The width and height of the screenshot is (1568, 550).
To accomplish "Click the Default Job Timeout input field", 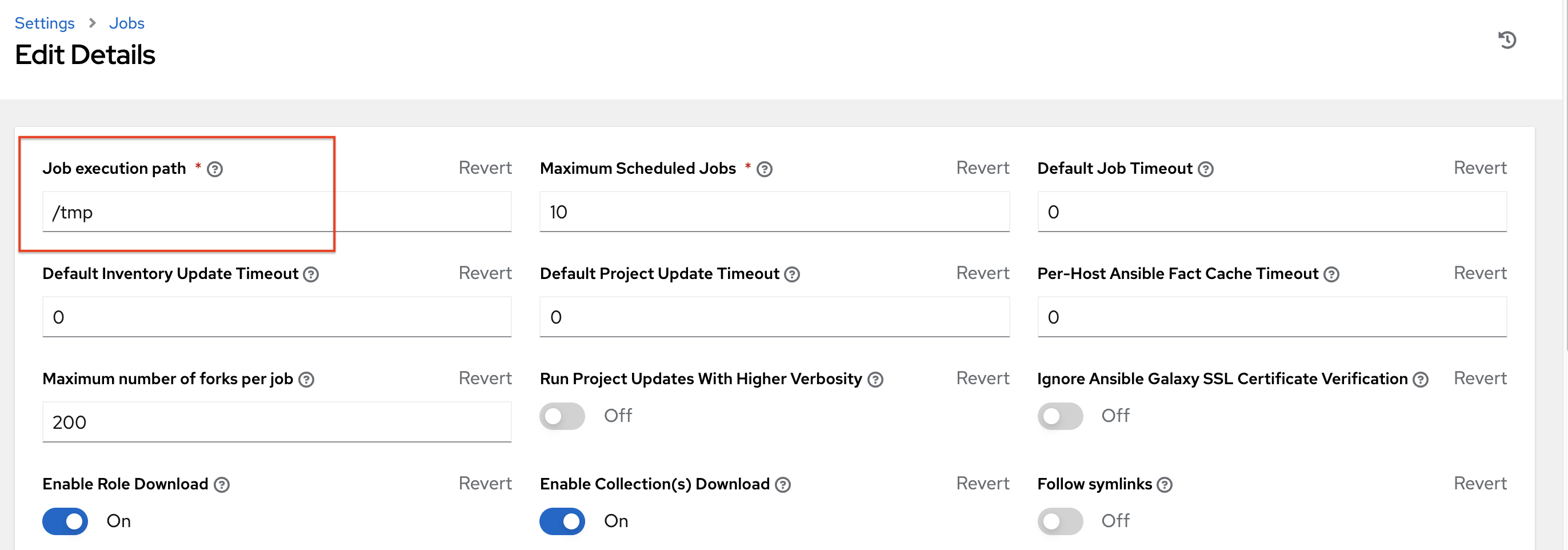I will (x=1272, y=212).
